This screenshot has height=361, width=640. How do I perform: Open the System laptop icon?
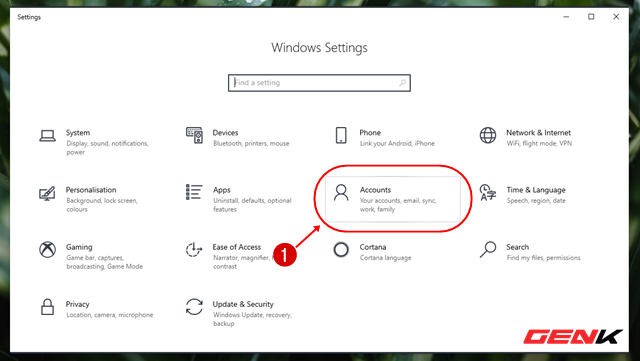point(47,136)
